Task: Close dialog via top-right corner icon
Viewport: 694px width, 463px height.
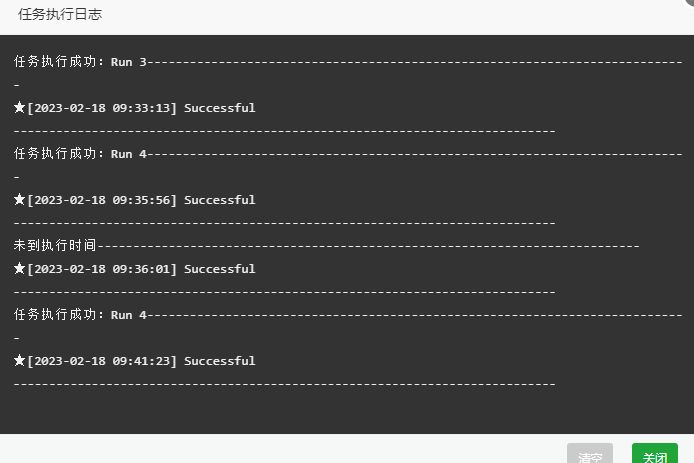Action: click(x=689, y=3)
